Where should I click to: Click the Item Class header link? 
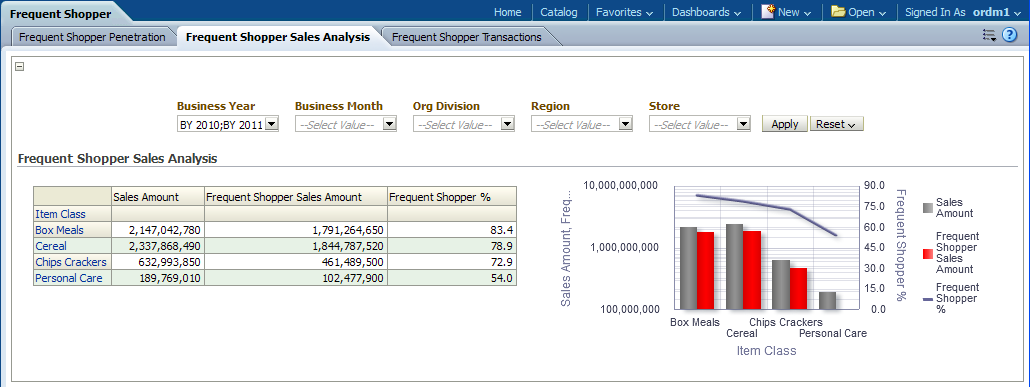60,214
